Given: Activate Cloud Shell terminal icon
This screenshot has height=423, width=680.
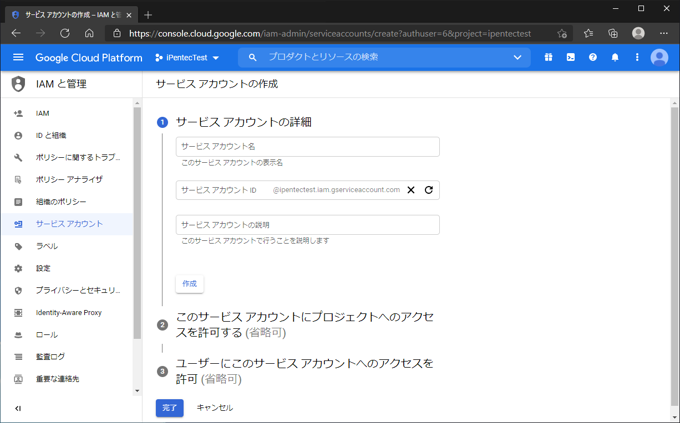Looking at the screenshot, I should point(571,57).
